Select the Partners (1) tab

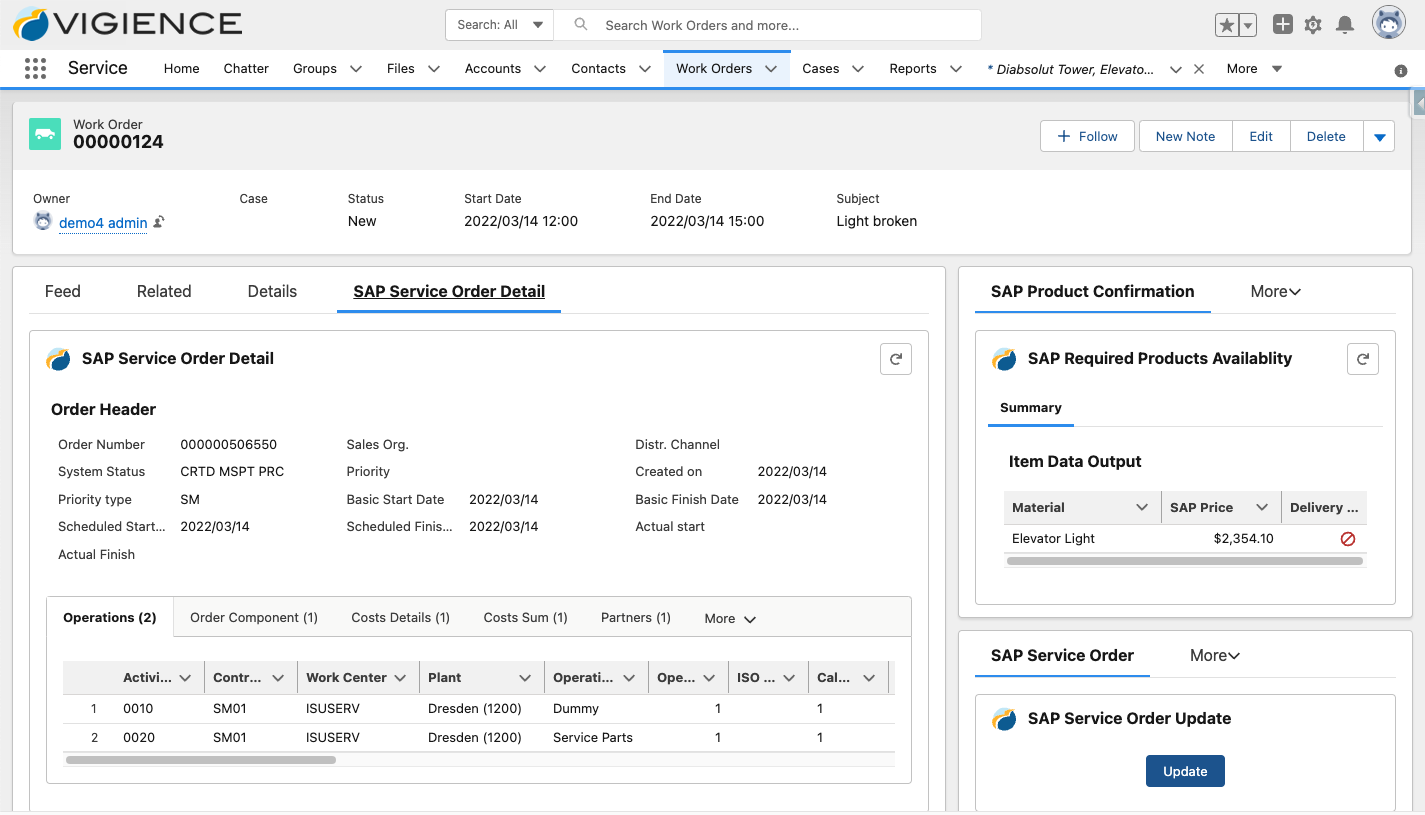tap(636, 618)
